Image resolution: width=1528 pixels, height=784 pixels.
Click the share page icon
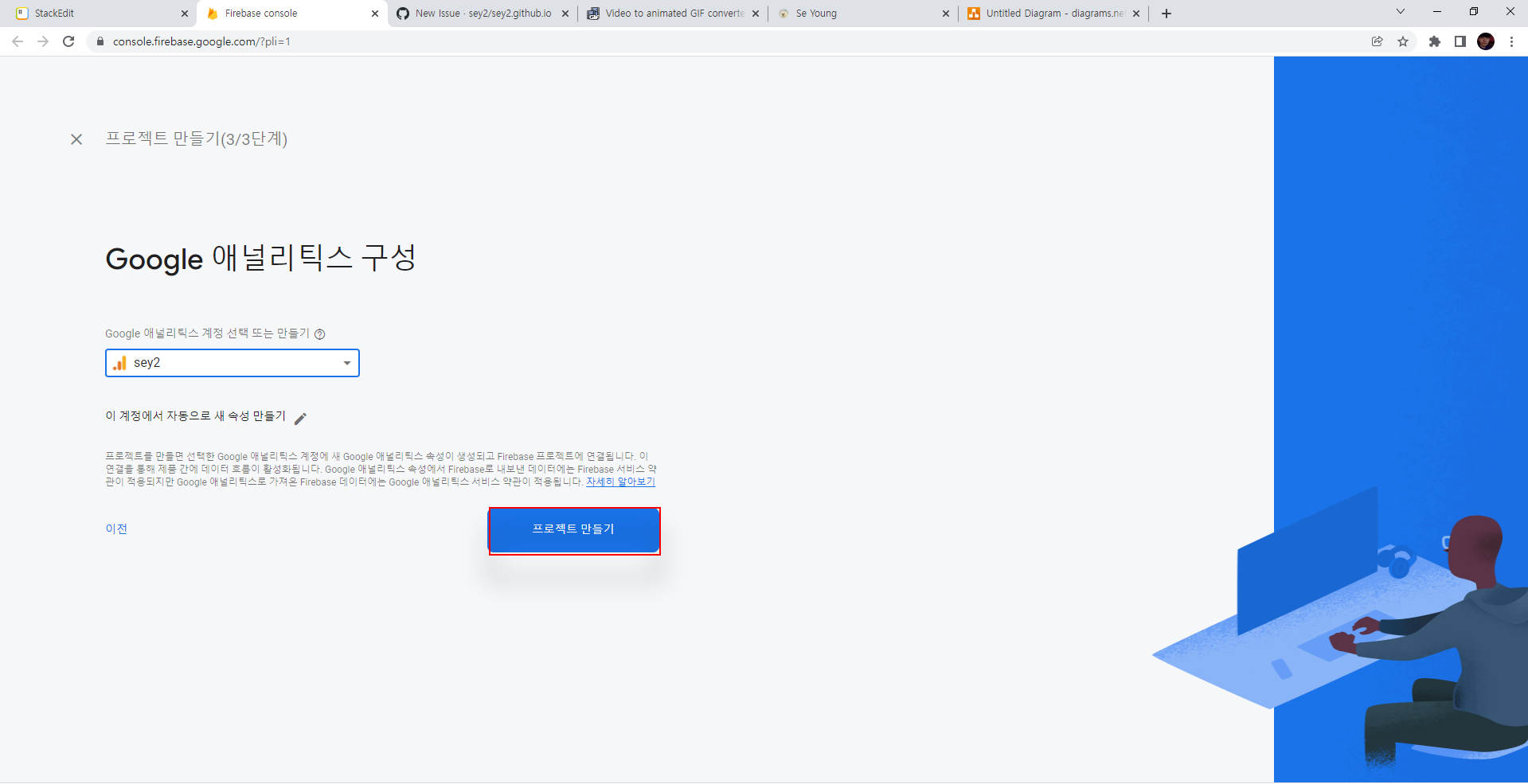click(1377, 41)
